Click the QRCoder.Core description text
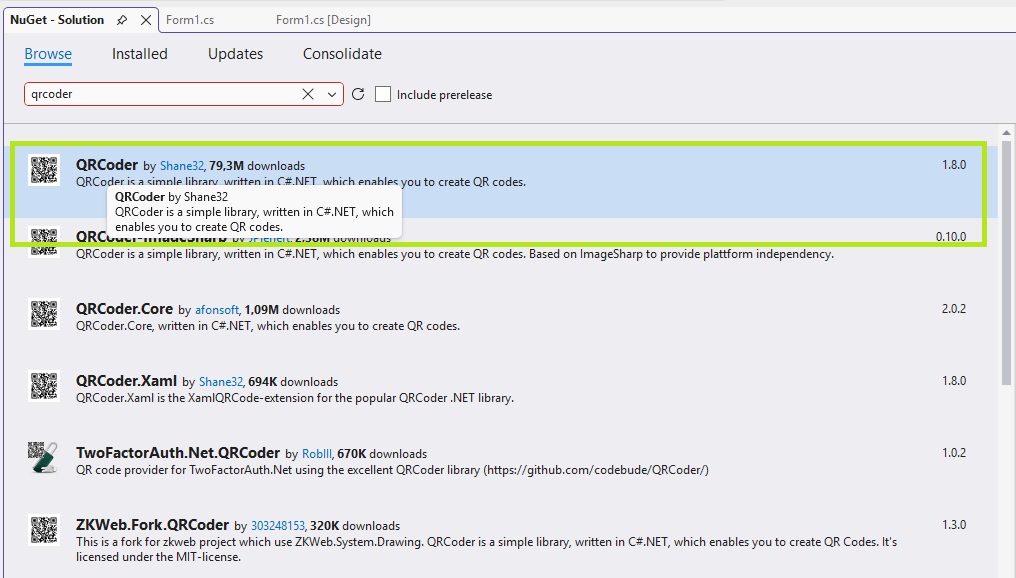 268,326
